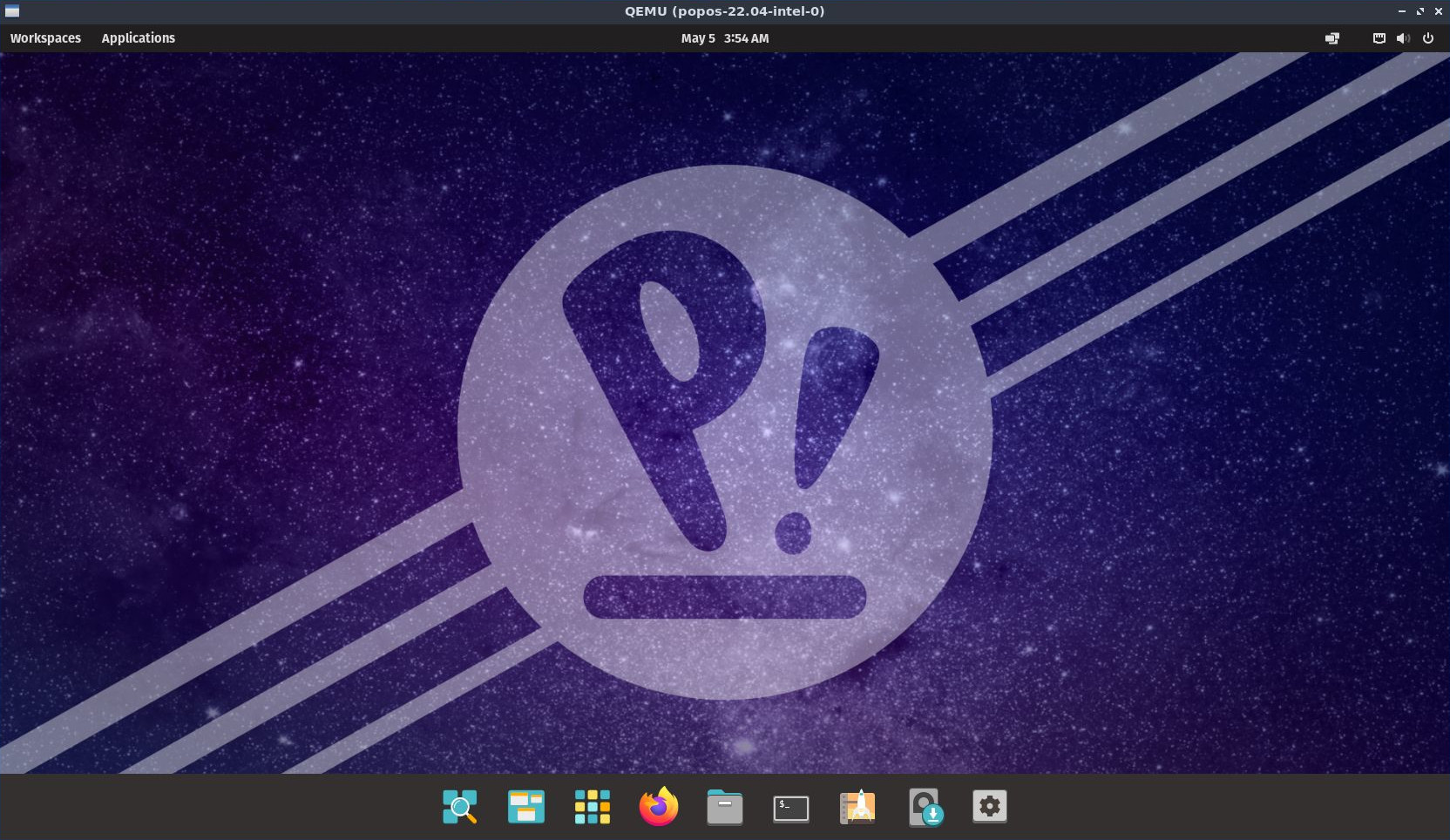The image size is (1450, 840).
Task: Click the workspaces overview icon in dock
Action: point(526,807)
